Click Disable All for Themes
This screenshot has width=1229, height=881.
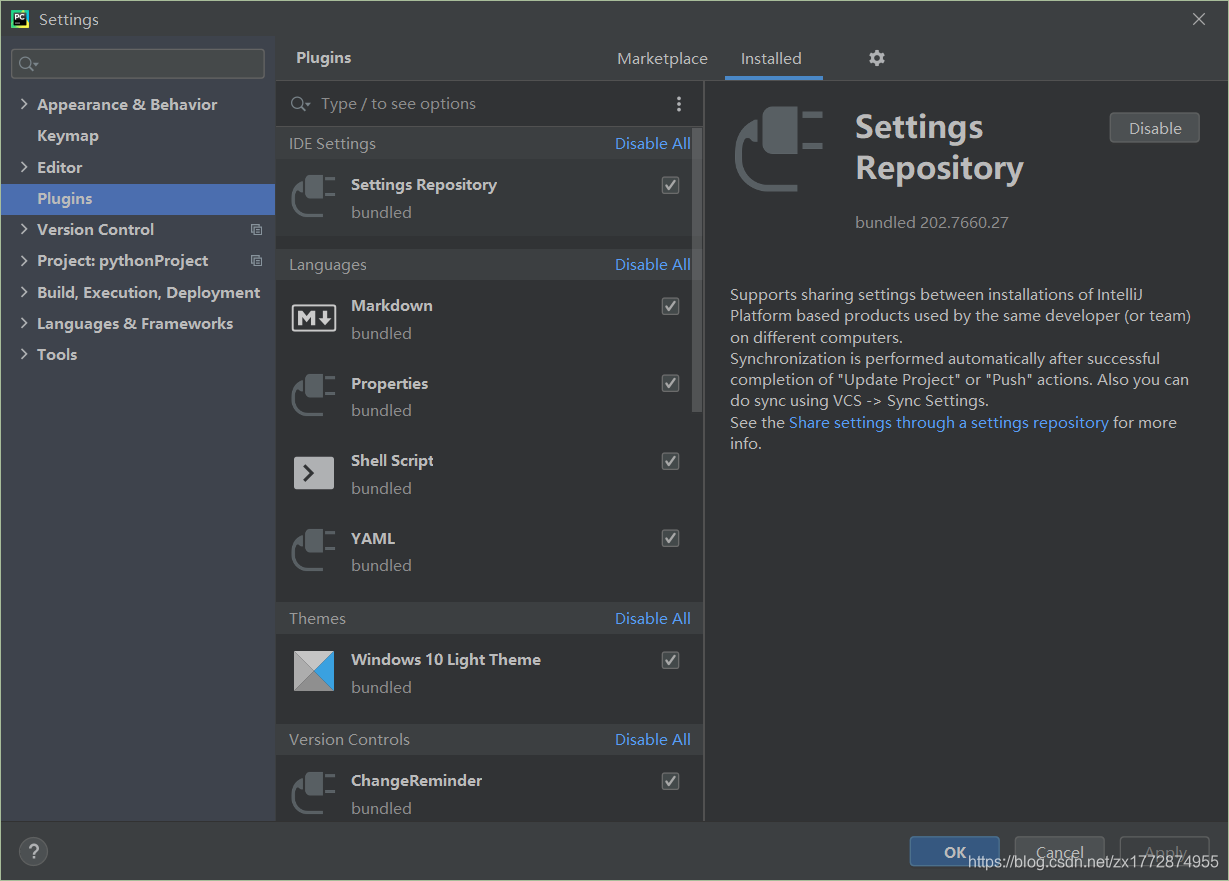click(x=653, y=619)
